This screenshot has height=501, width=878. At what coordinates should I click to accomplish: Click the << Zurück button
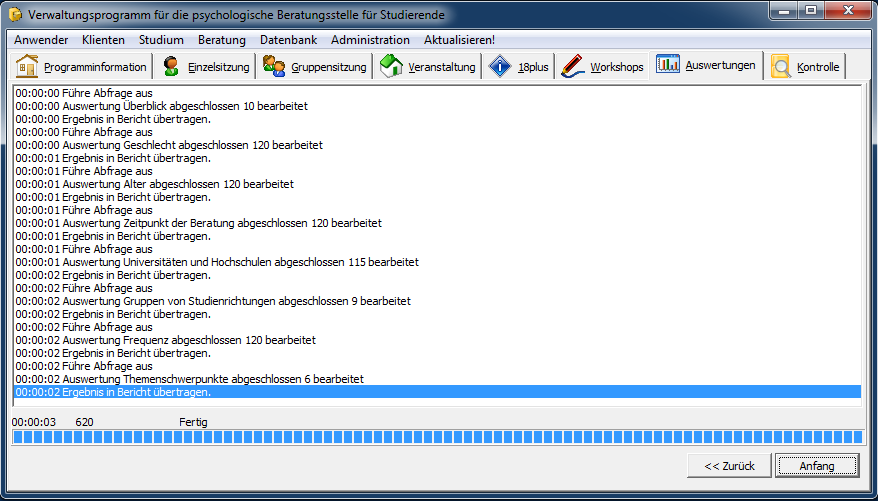pos(729,466)
